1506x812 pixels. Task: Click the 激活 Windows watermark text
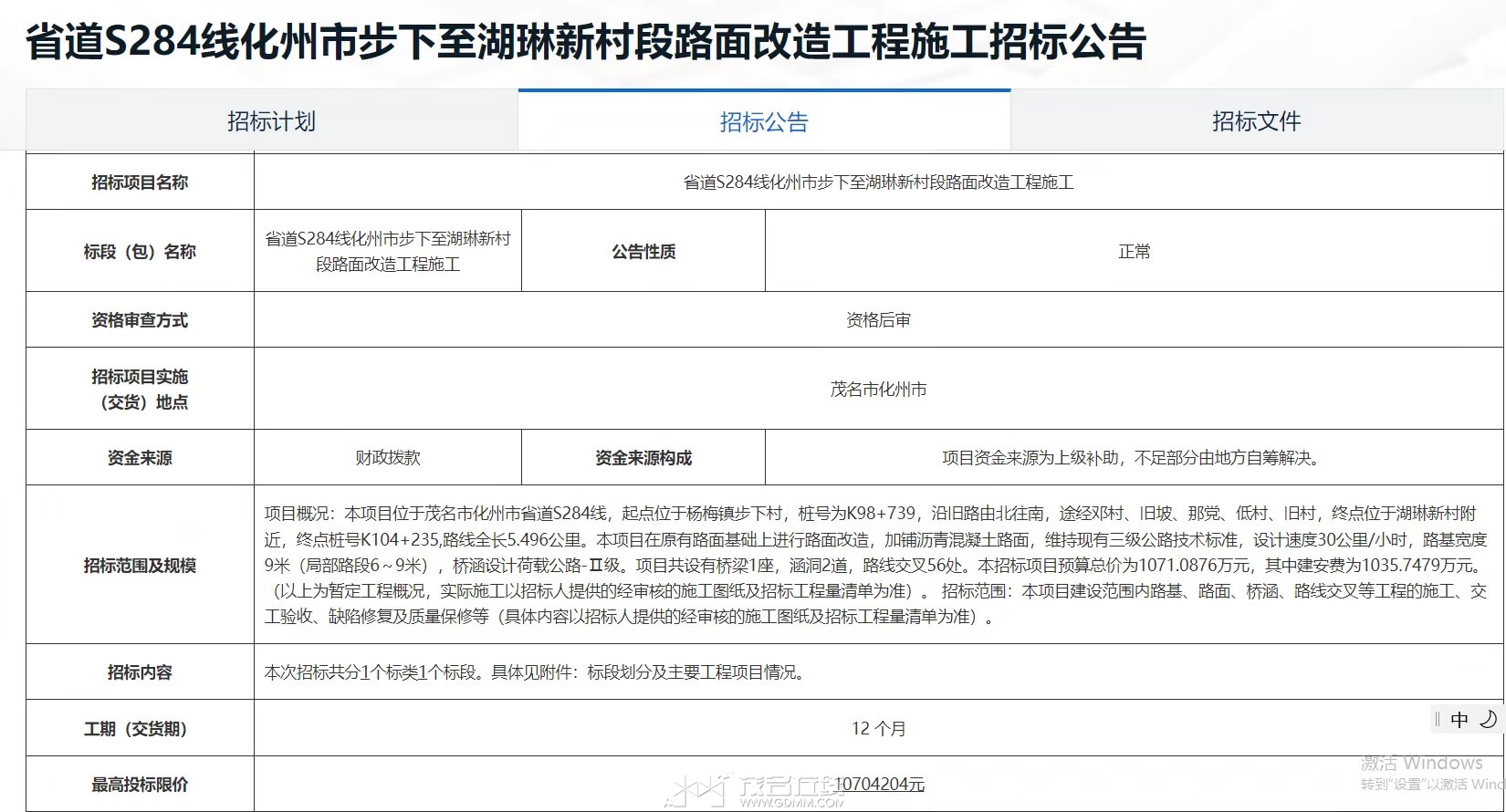pyautogui.click(x=1422, y=763)
